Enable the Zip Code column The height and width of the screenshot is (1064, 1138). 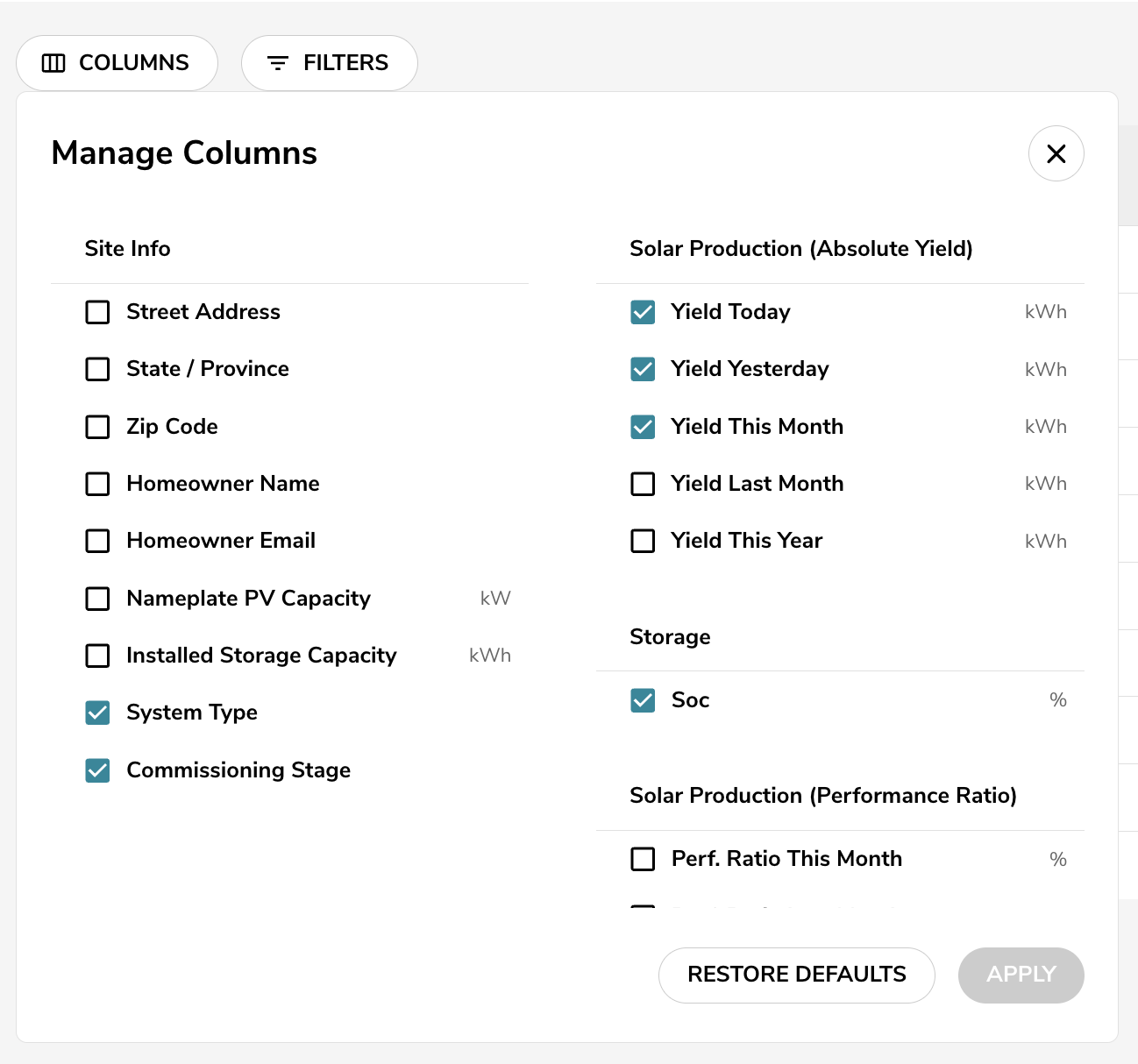97,427
